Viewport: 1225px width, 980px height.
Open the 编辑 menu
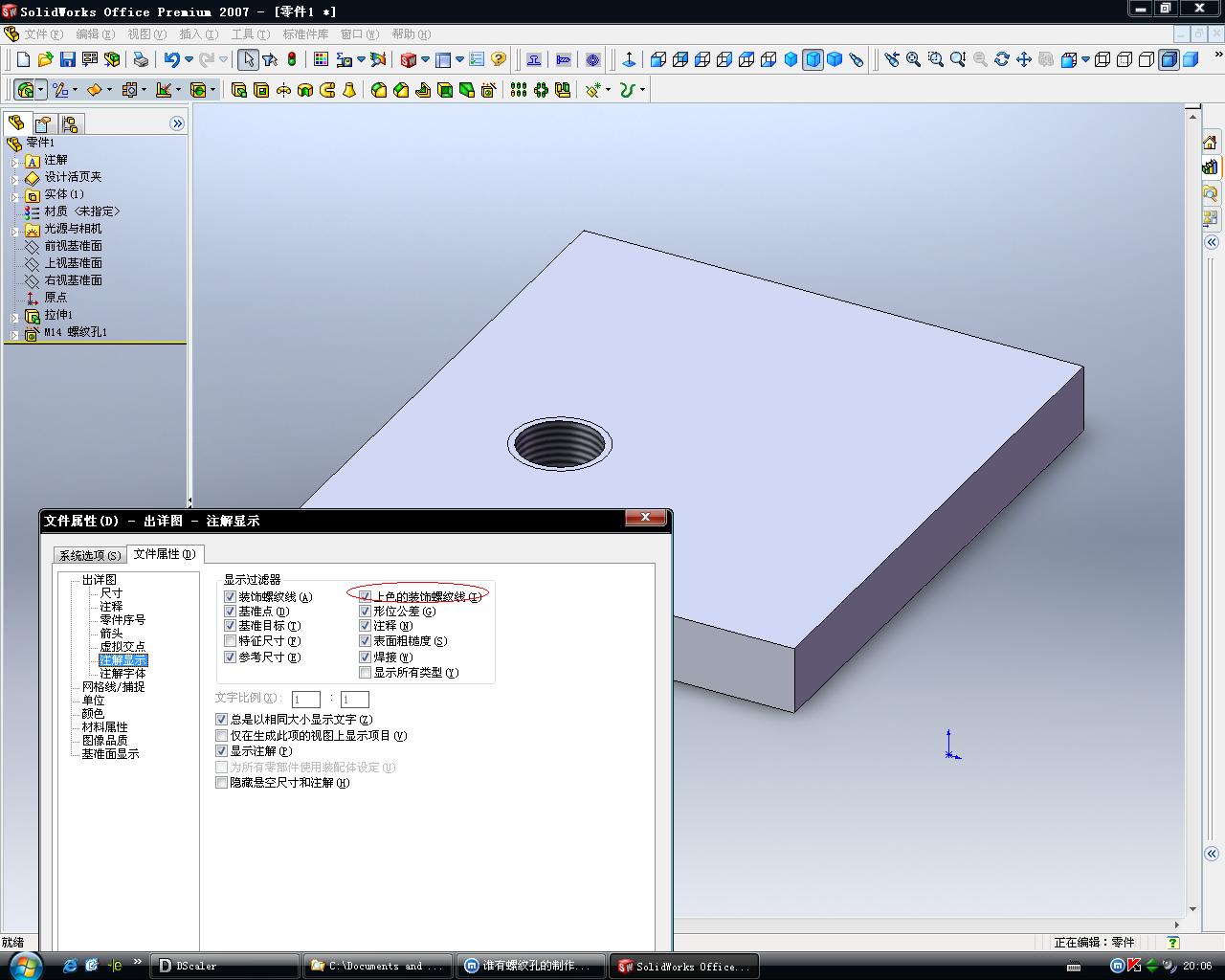[x=95, y=34]
